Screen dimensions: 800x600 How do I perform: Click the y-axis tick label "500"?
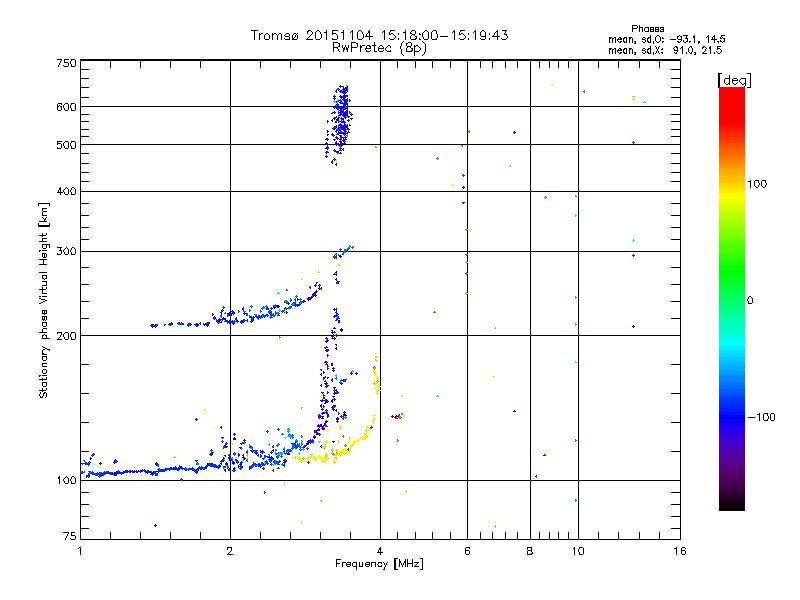coord(66,145)
